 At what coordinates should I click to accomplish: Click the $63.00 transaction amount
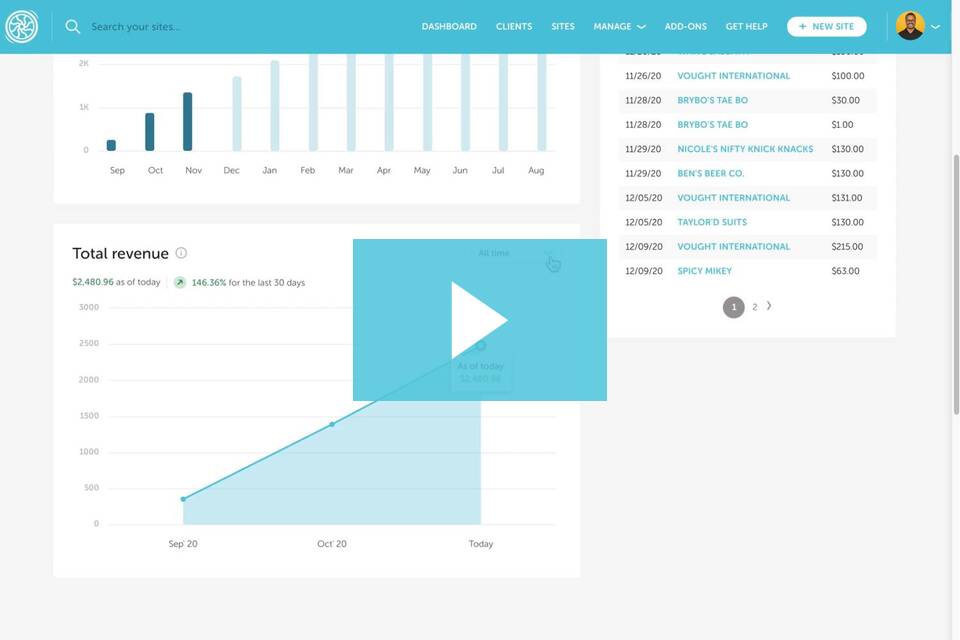click(x=846, y=271)
